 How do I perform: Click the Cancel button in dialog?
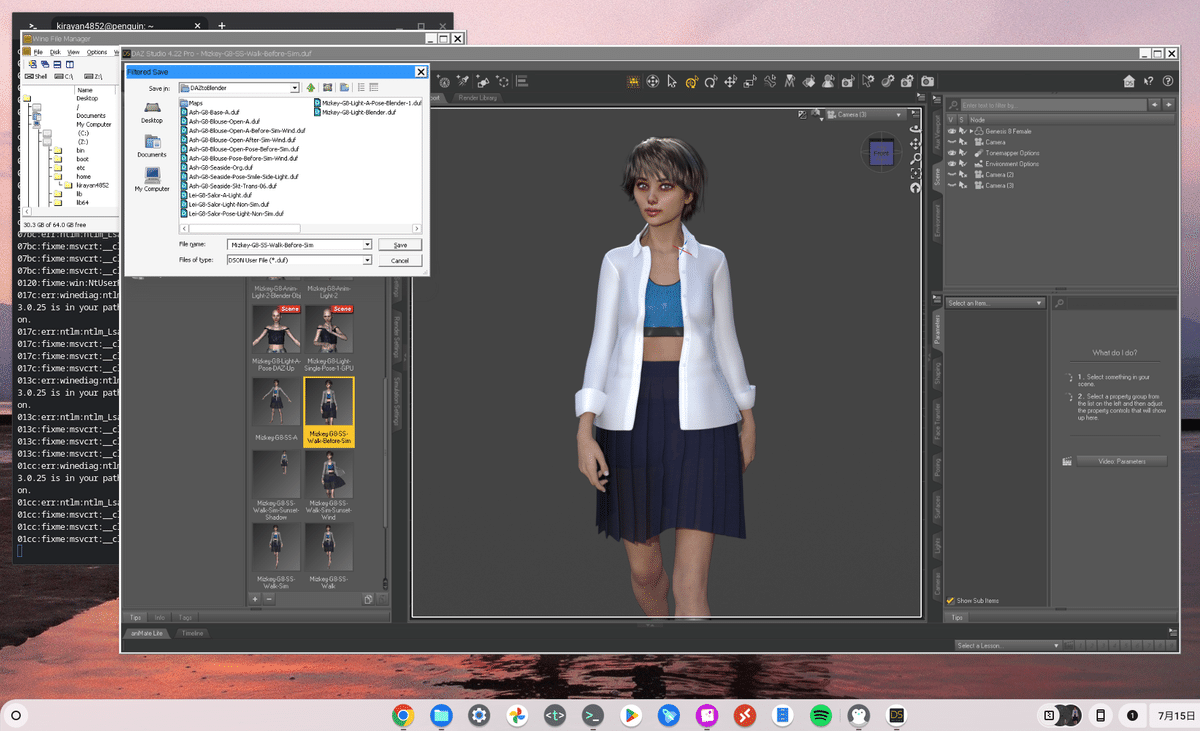tap(400, 260)
